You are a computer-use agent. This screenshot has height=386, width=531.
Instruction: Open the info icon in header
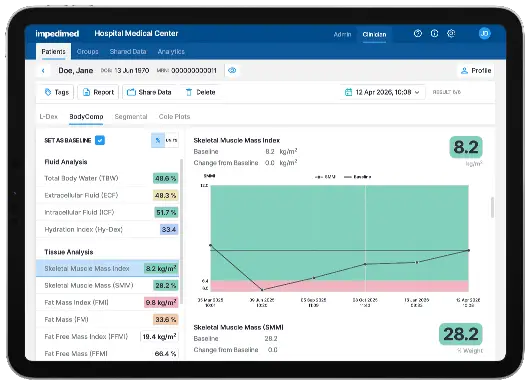tap(434, 34)
